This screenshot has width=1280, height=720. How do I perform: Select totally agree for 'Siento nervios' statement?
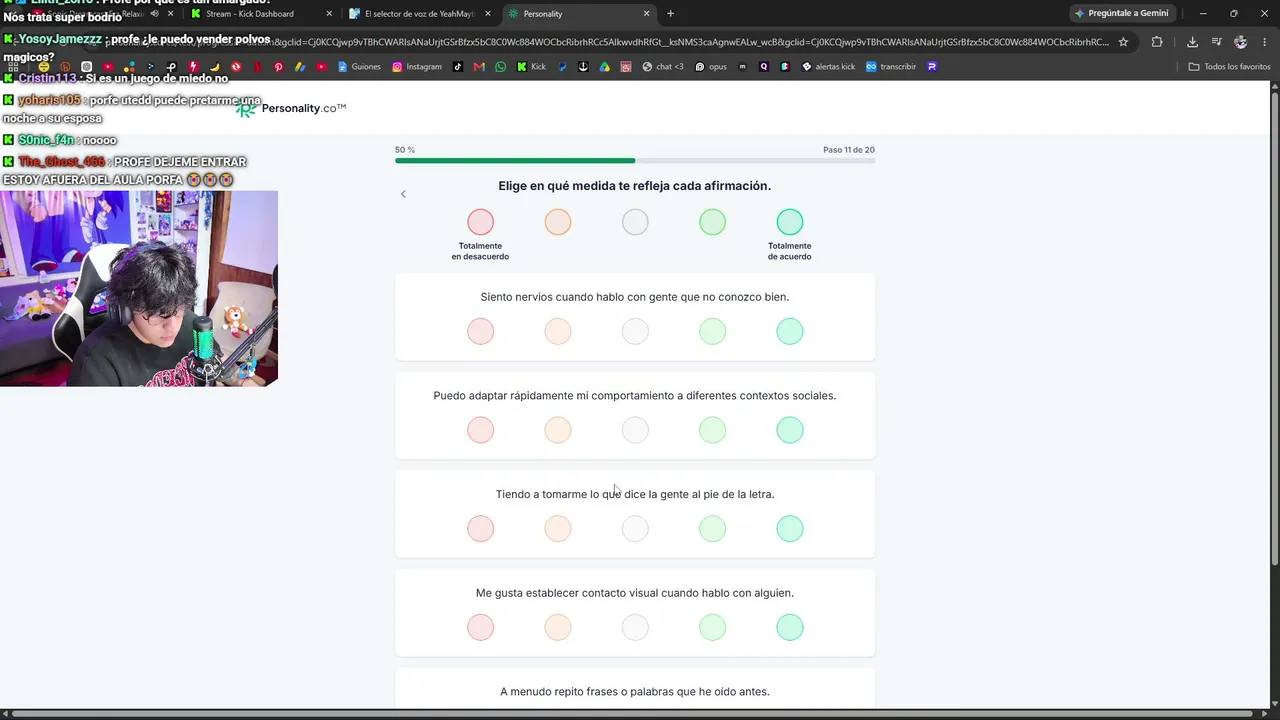coord(790,331)
